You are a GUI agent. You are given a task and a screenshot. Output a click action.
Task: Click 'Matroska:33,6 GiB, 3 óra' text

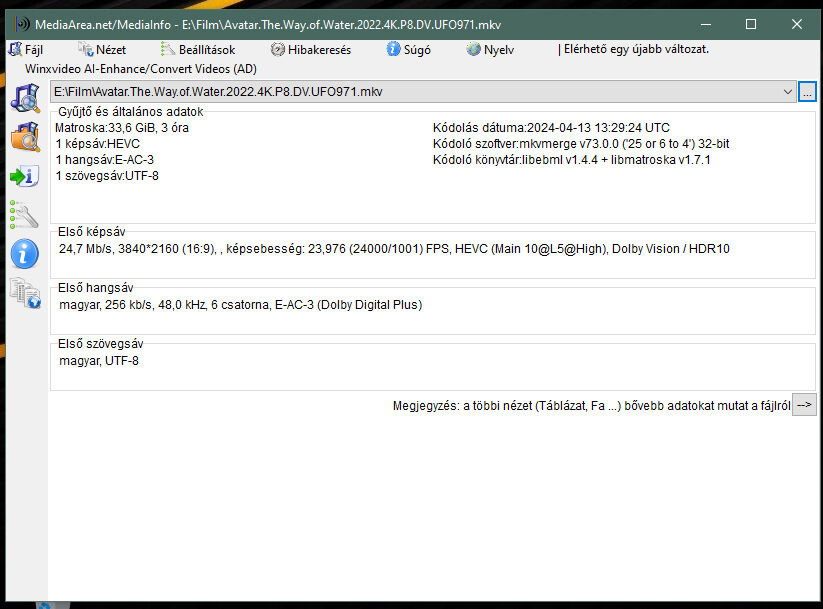coord(122,128)
